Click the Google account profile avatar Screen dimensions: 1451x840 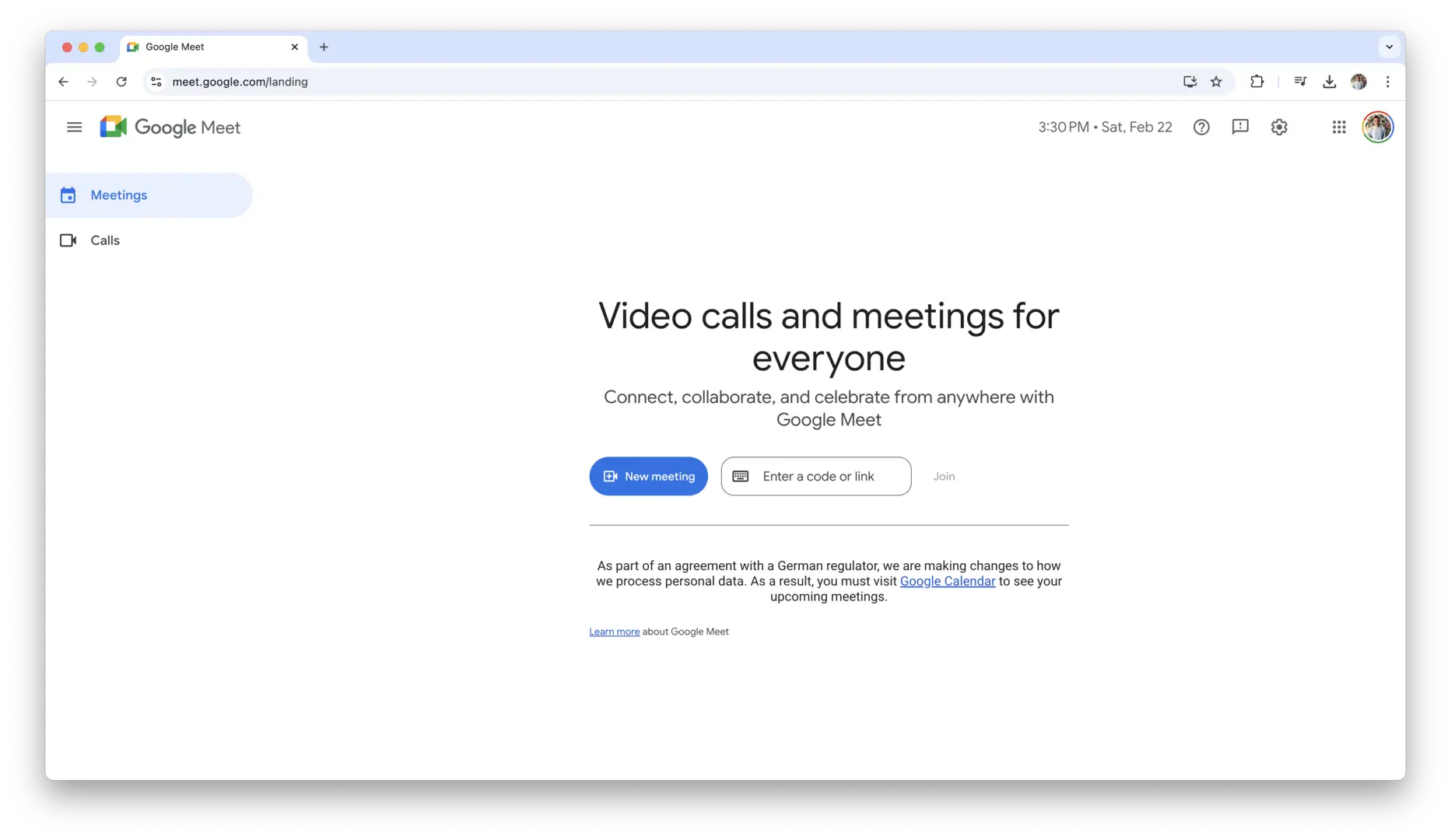coord(1377,127)
